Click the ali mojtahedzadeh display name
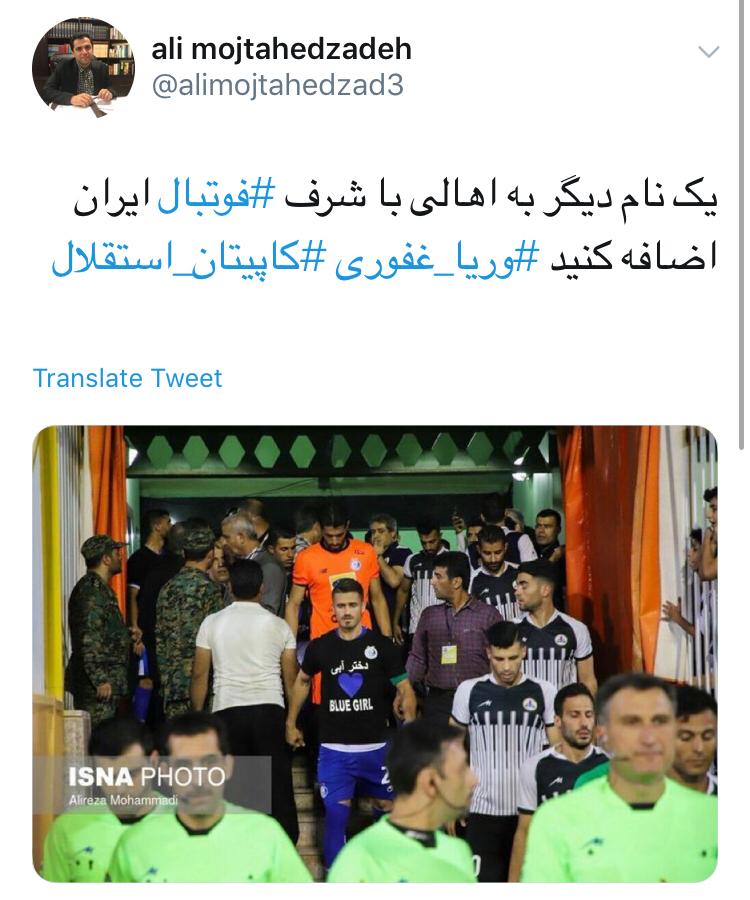 281,49
